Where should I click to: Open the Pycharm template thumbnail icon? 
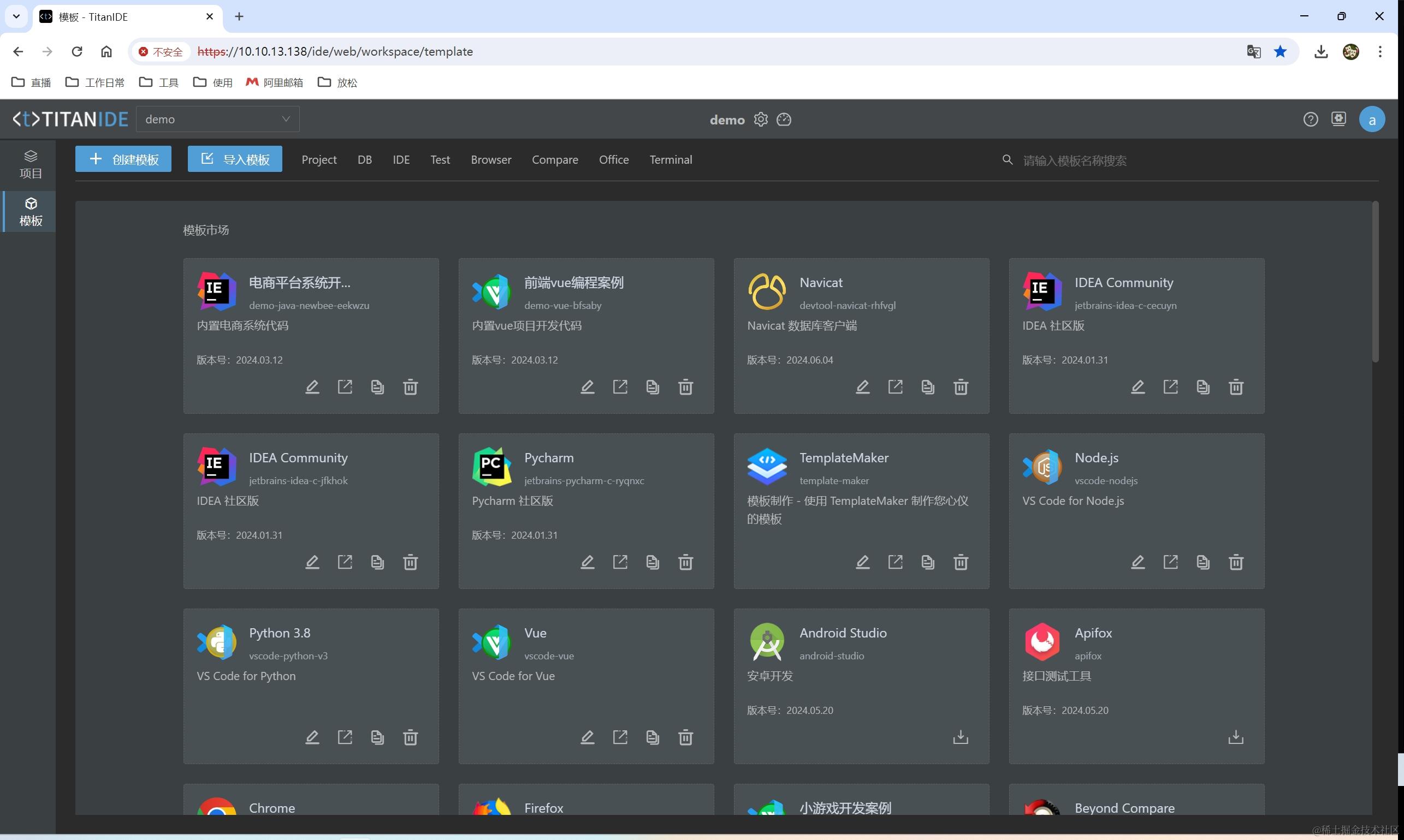(491, 467)
